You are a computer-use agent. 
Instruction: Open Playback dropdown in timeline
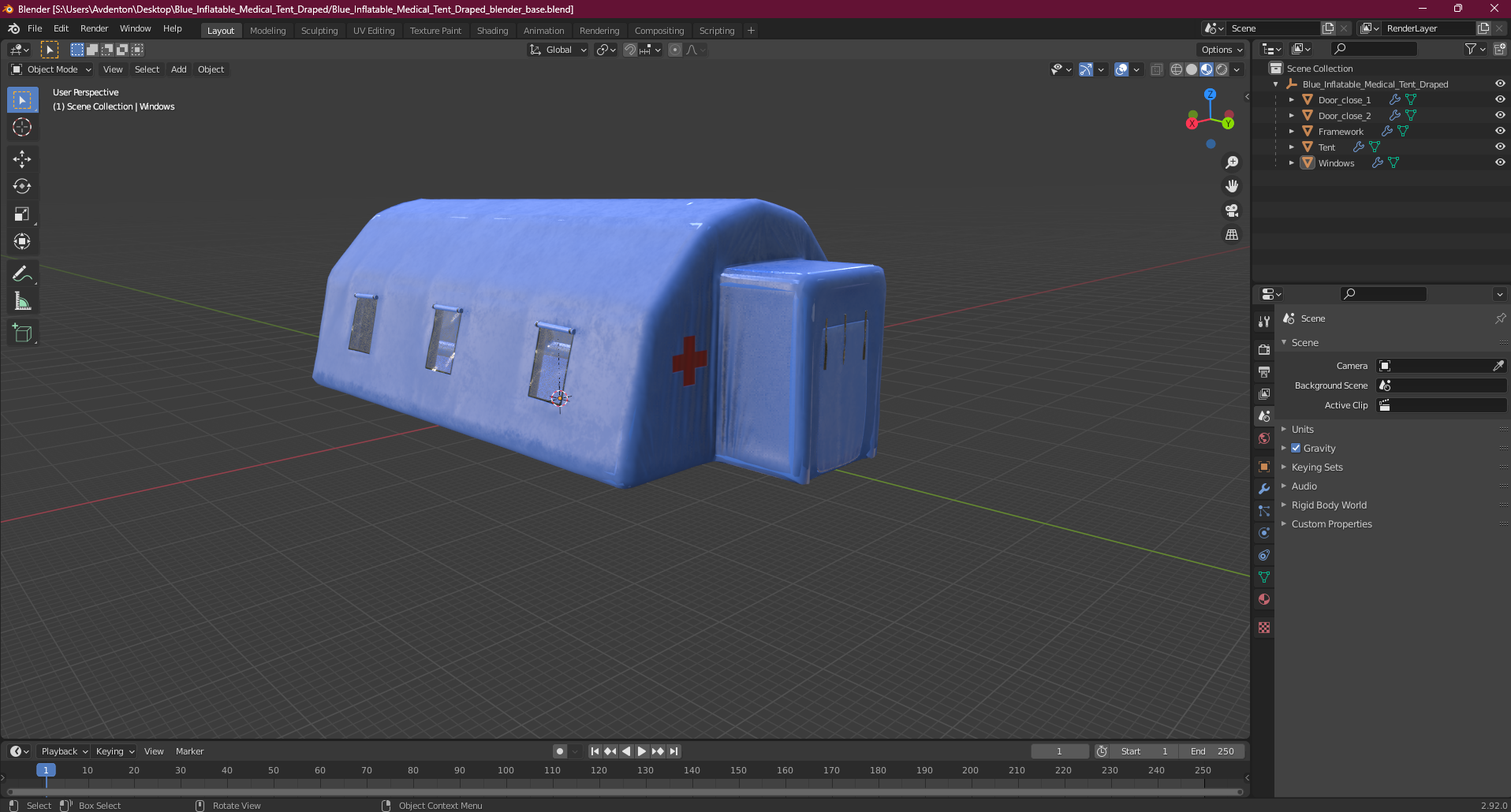65,751
